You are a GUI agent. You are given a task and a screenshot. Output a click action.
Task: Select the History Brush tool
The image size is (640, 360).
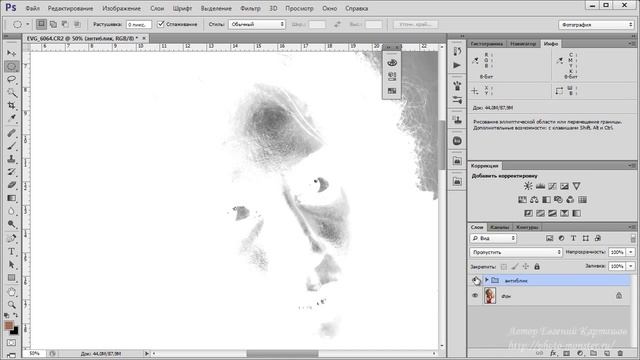coord(11,172)
